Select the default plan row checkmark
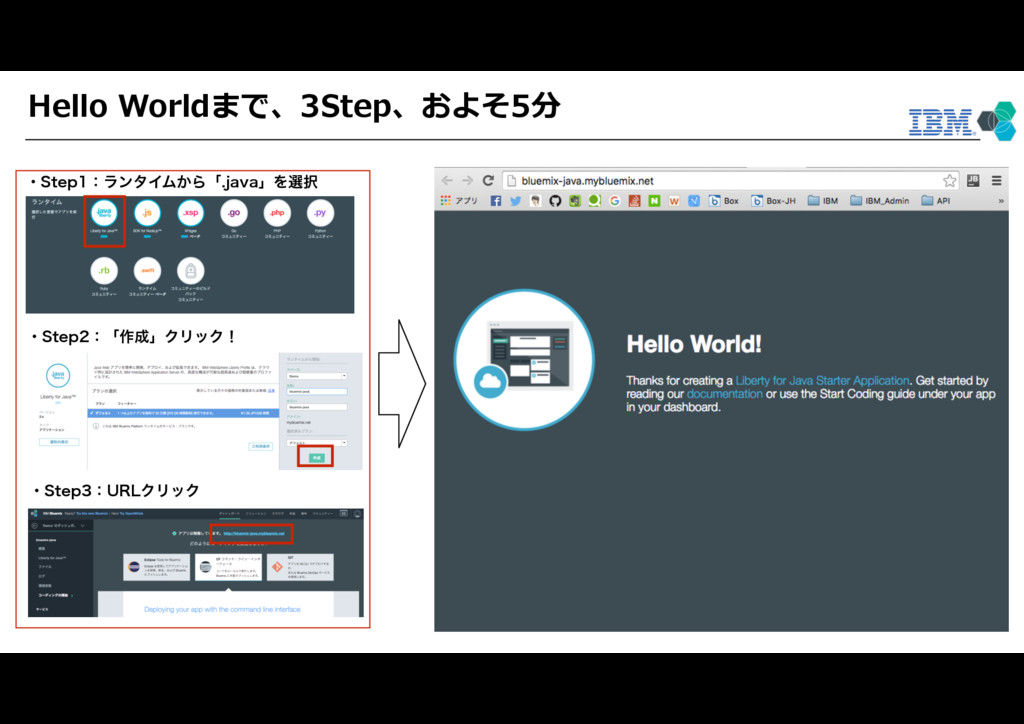 (x=92, y=413)
